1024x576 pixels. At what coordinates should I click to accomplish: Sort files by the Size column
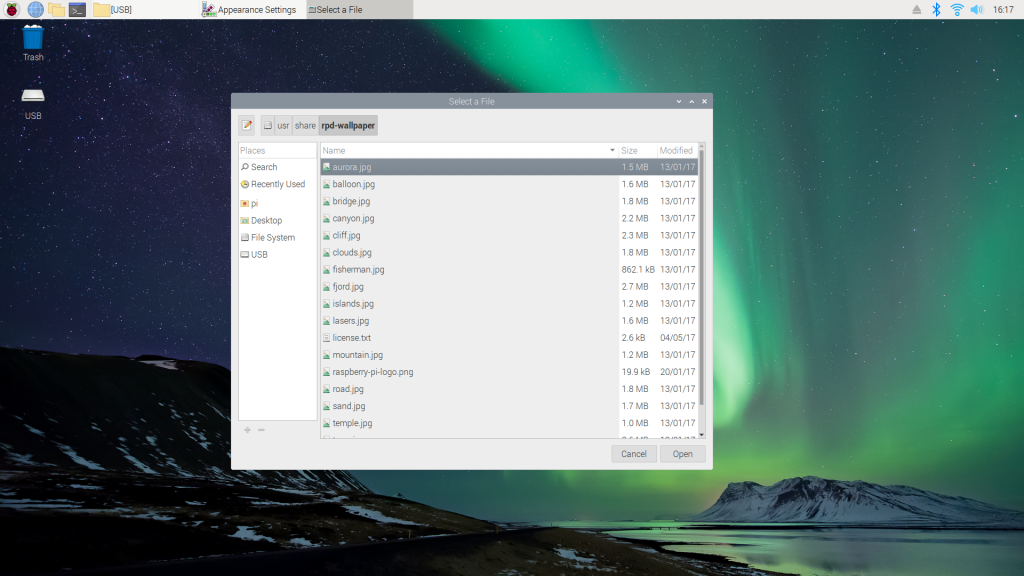pyautogui.click(x=637, y=150)
